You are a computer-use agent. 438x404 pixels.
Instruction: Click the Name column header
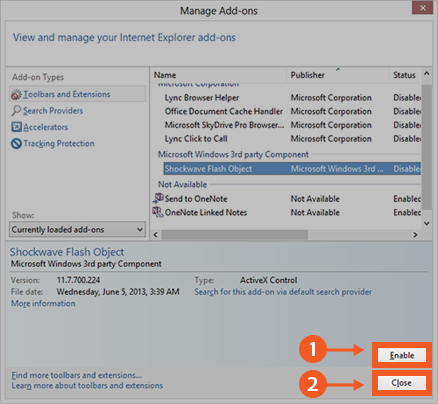coord(219,75)
